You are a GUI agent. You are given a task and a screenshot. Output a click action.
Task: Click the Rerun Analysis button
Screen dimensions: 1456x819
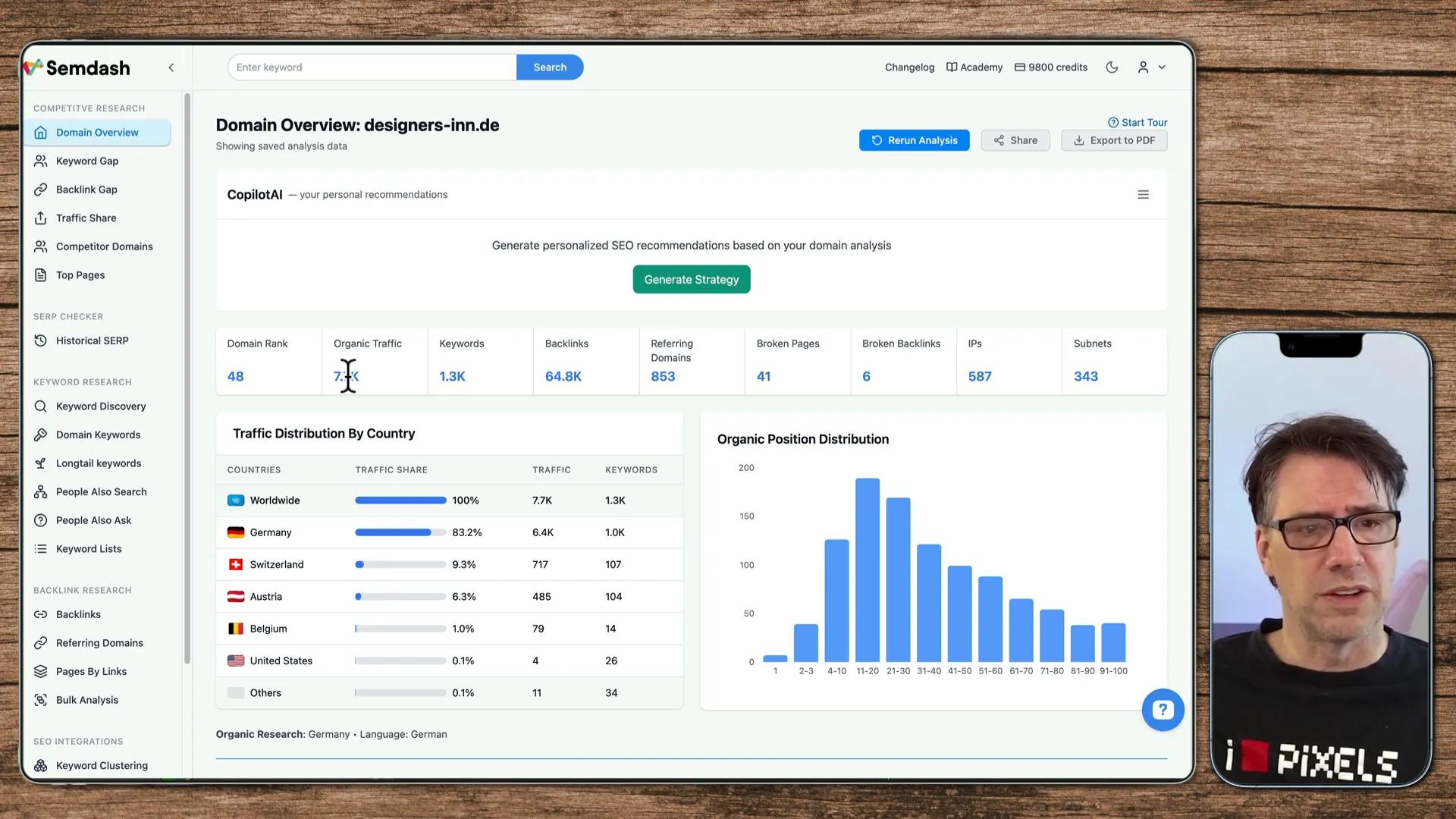[x=914, y=140]
